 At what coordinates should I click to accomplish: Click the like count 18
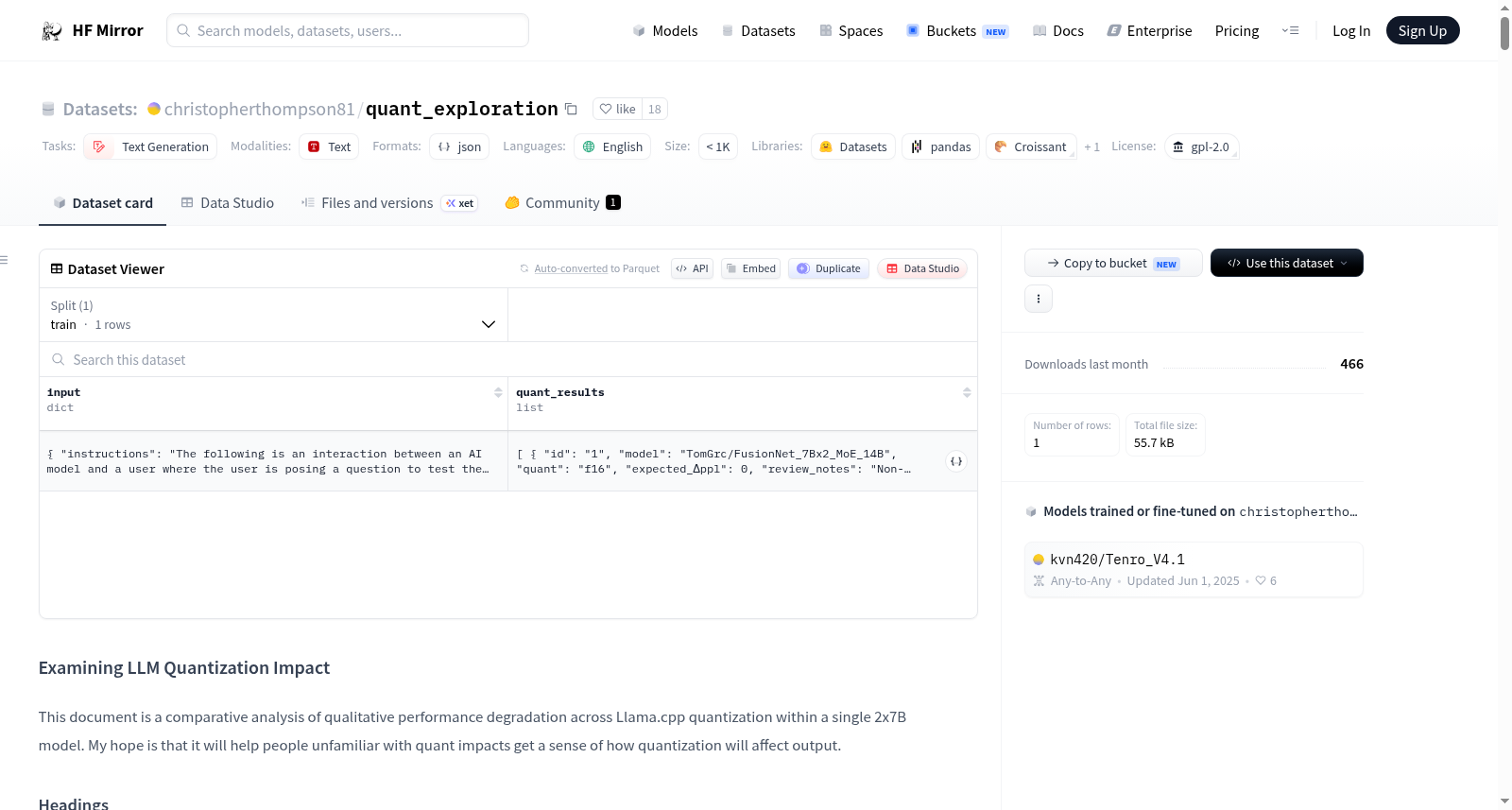click(655, 109)
